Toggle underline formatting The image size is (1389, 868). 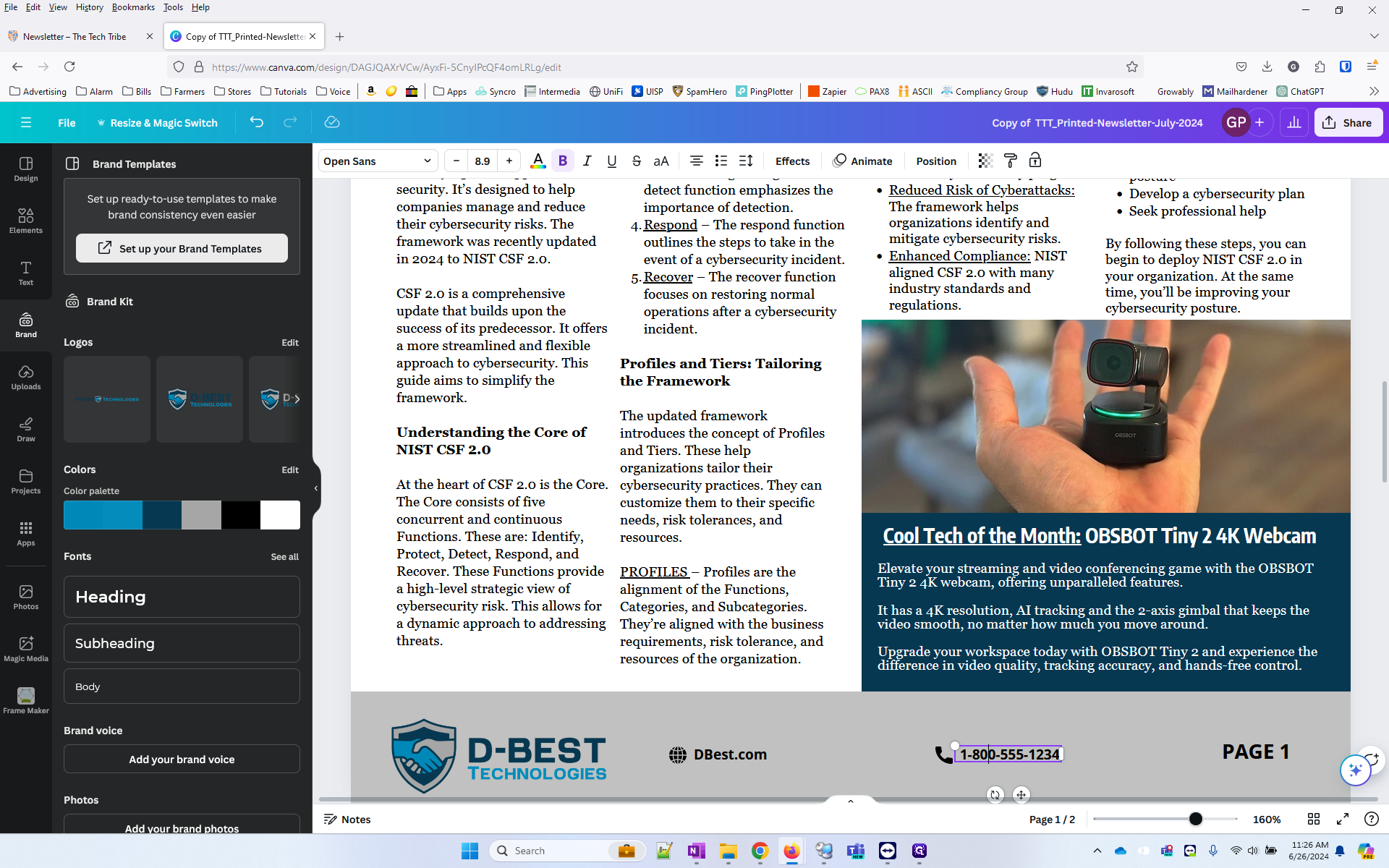[x=612, y=161]
